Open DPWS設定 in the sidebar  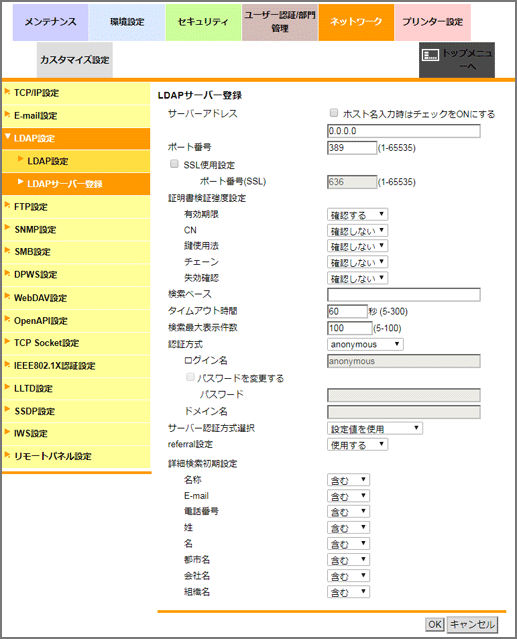(x=76, y=275)
